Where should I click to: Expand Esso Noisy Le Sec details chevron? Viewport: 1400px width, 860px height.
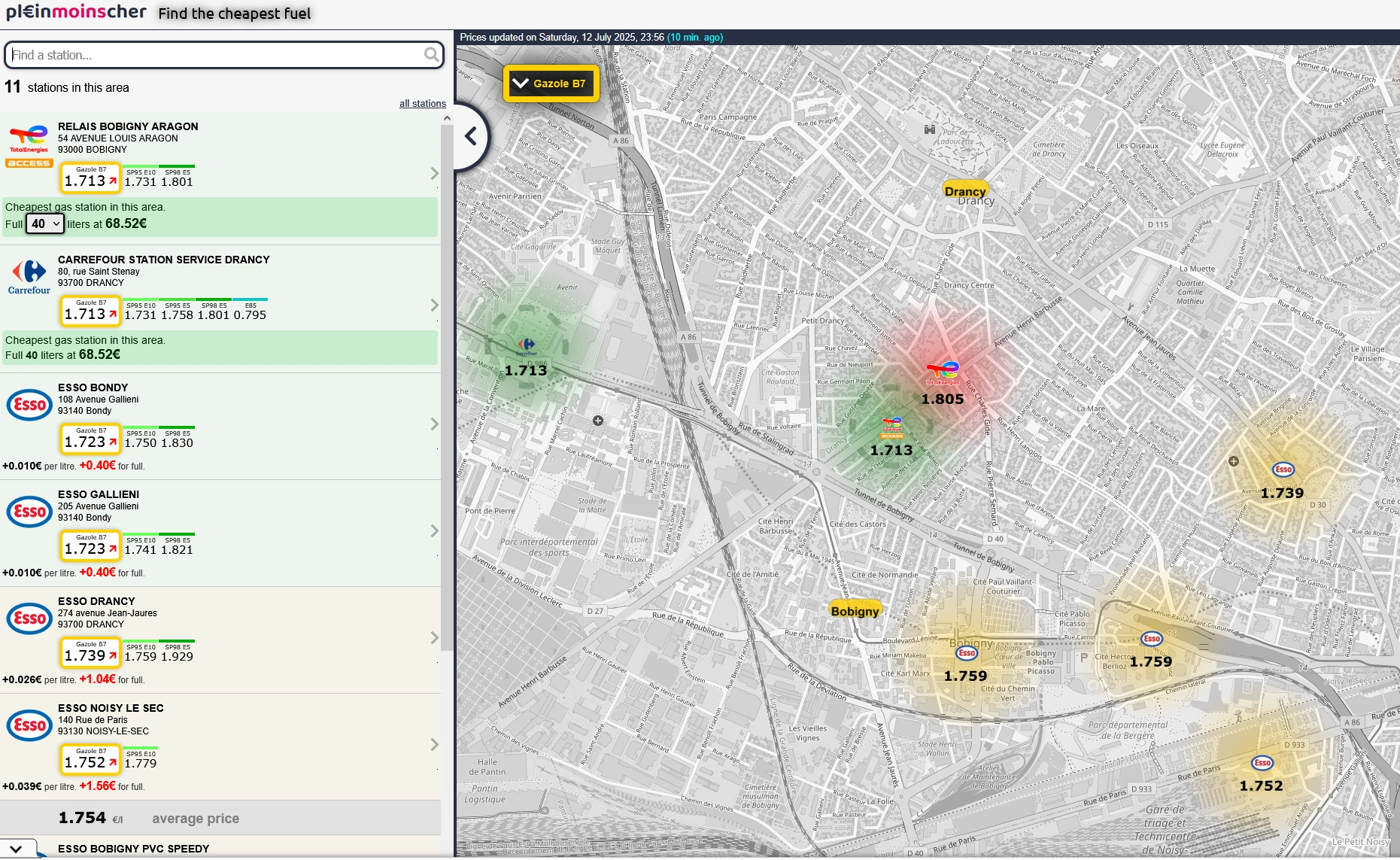(434, 745)
